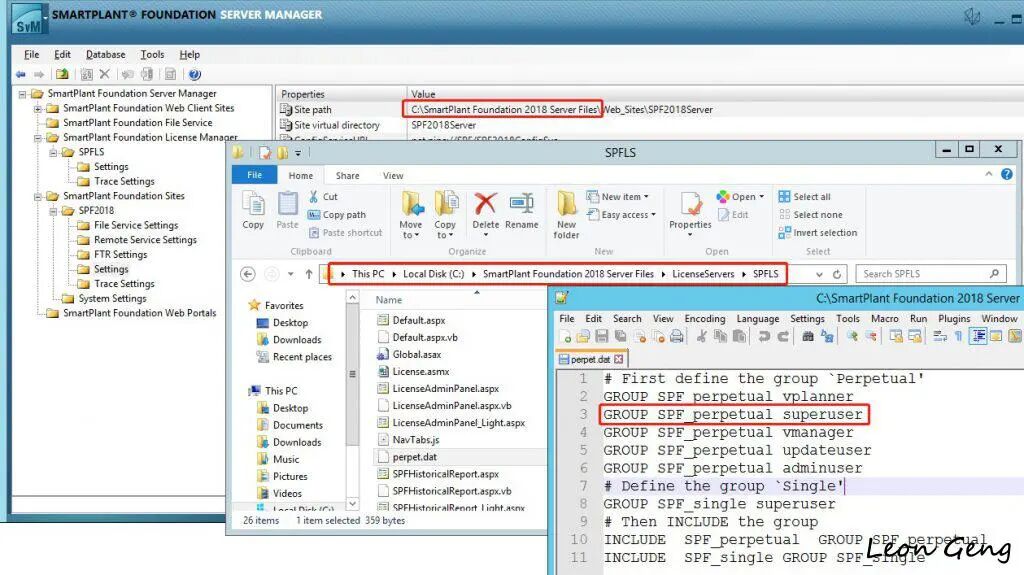Open the Language menu in Notepad++
Viewport: 1024px width, 575px height.
click(x=758, y=318)
